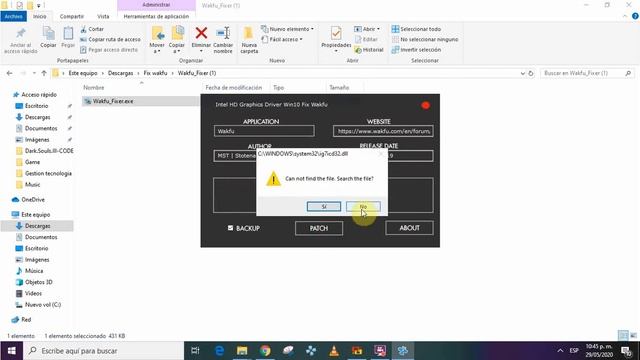The width and height of the screenshot is (640, 360).
Task: Create a Nueva carpeta
Action: 249,40
